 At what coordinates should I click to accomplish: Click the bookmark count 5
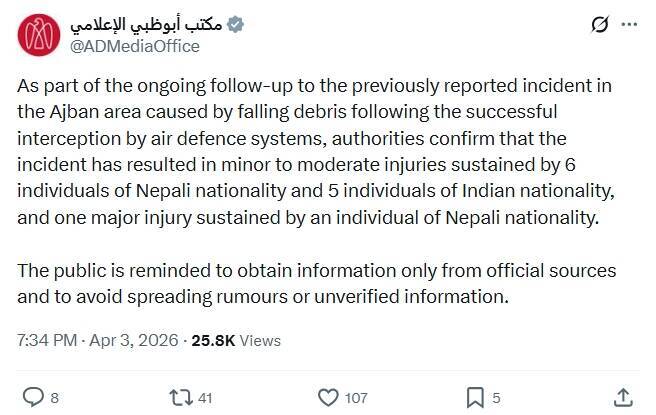pyautogui.click(x=496, y=398)
